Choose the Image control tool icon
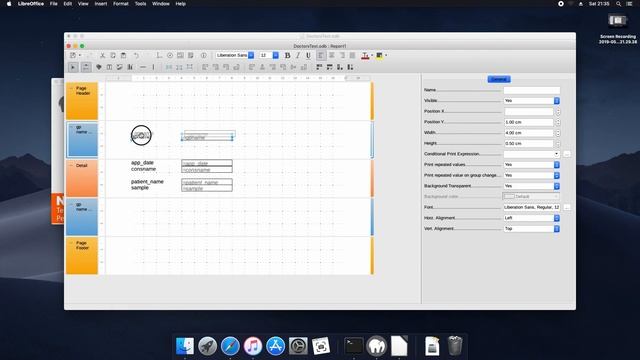The image size is (640, 360). pos(120,67)
